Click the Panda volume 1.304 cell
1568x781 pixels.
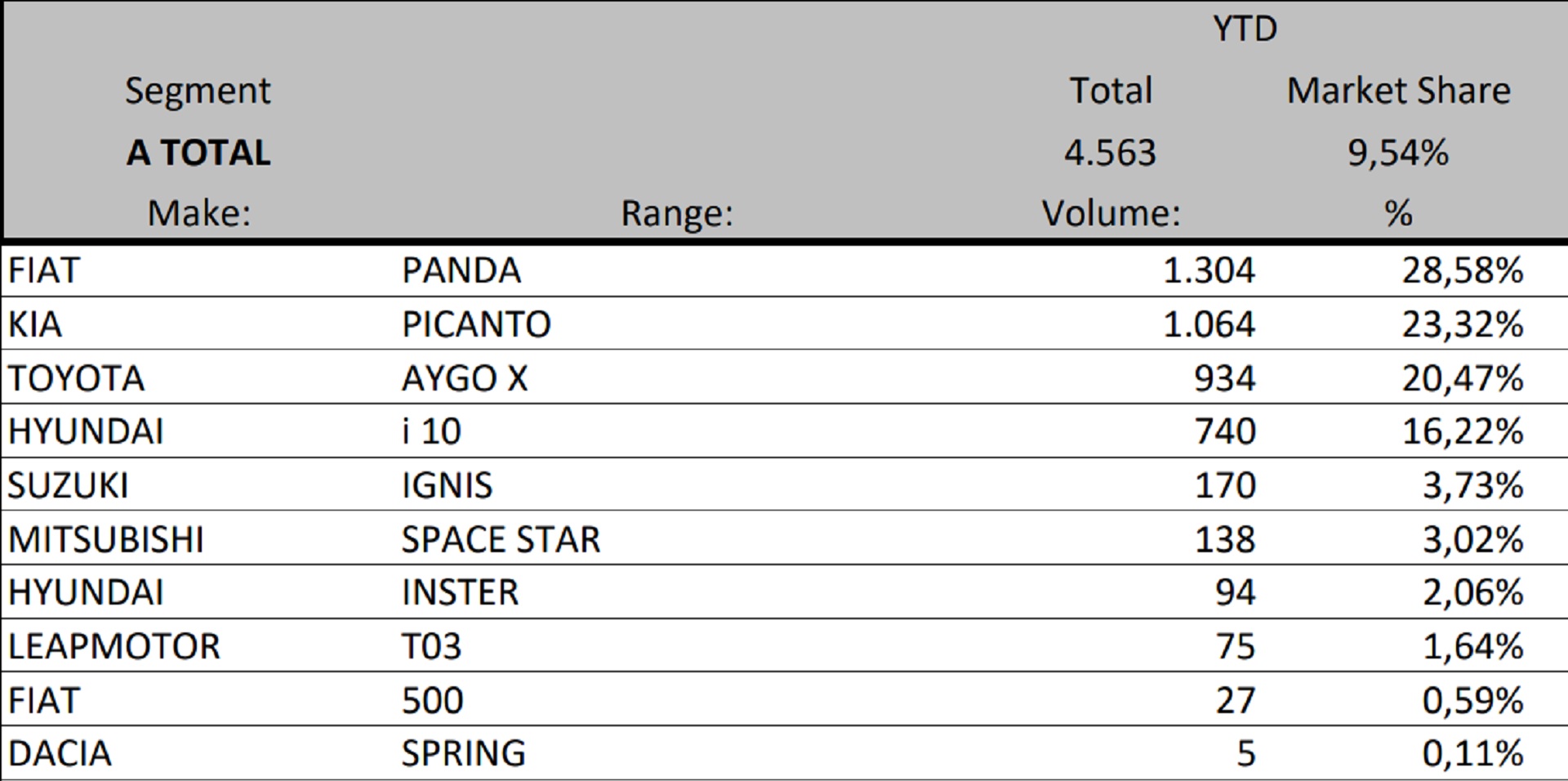click(x=1209, y=270)
